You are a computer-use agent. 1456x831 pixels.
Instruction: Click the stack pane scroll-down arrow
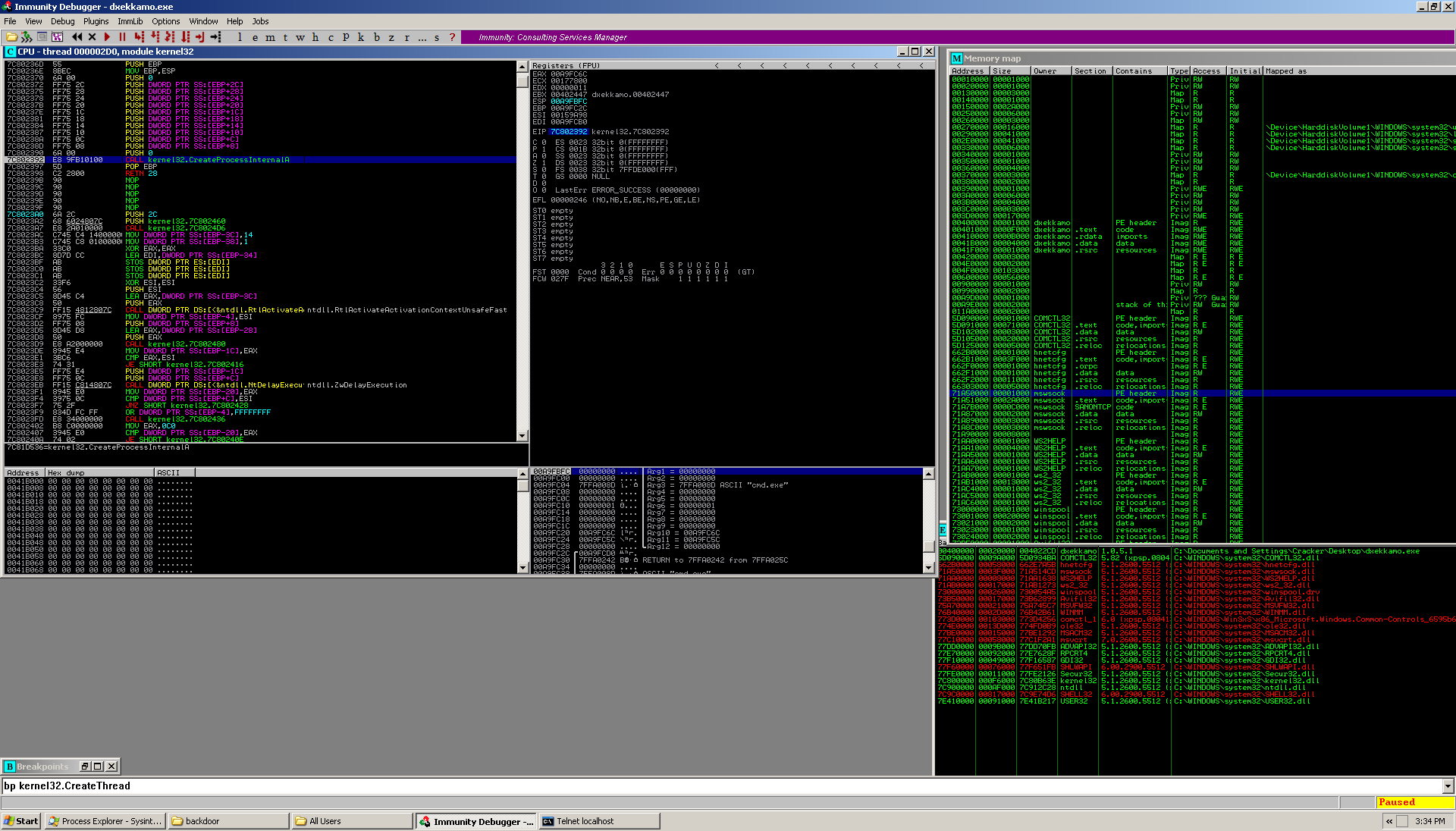[928, 567]
